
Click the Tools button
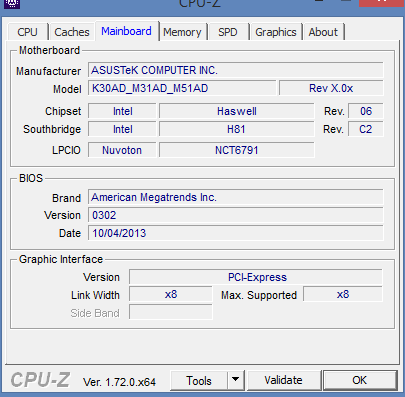click(x=199, y=380)
